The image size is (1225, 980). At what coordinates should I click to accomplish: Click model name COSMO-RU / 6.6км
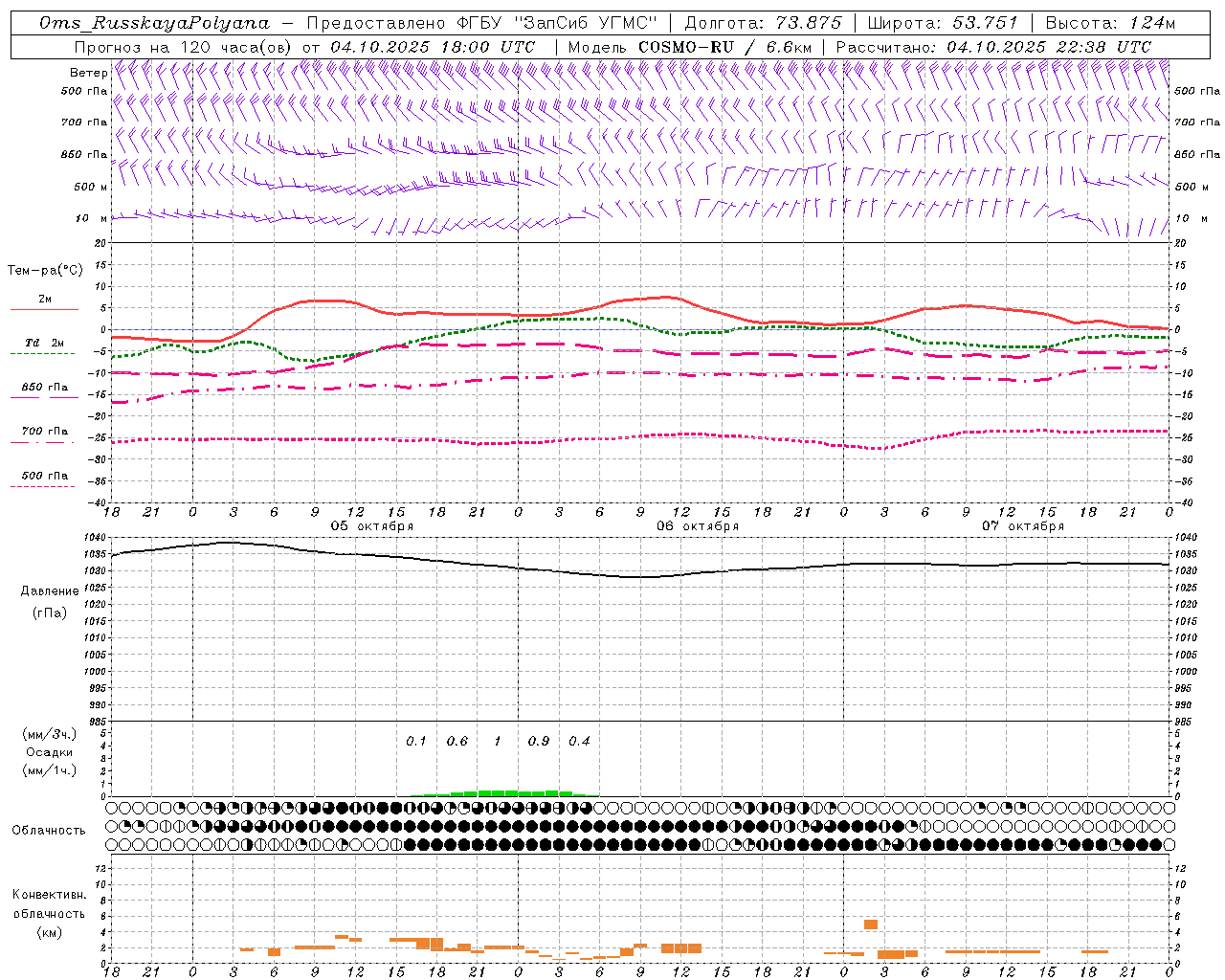coord(724,47)
